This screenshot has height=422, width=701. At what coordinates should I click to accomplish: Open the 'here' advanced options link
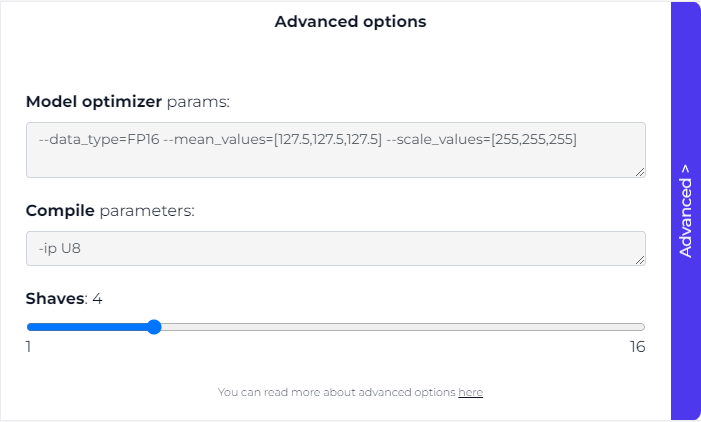coord(470,392)
